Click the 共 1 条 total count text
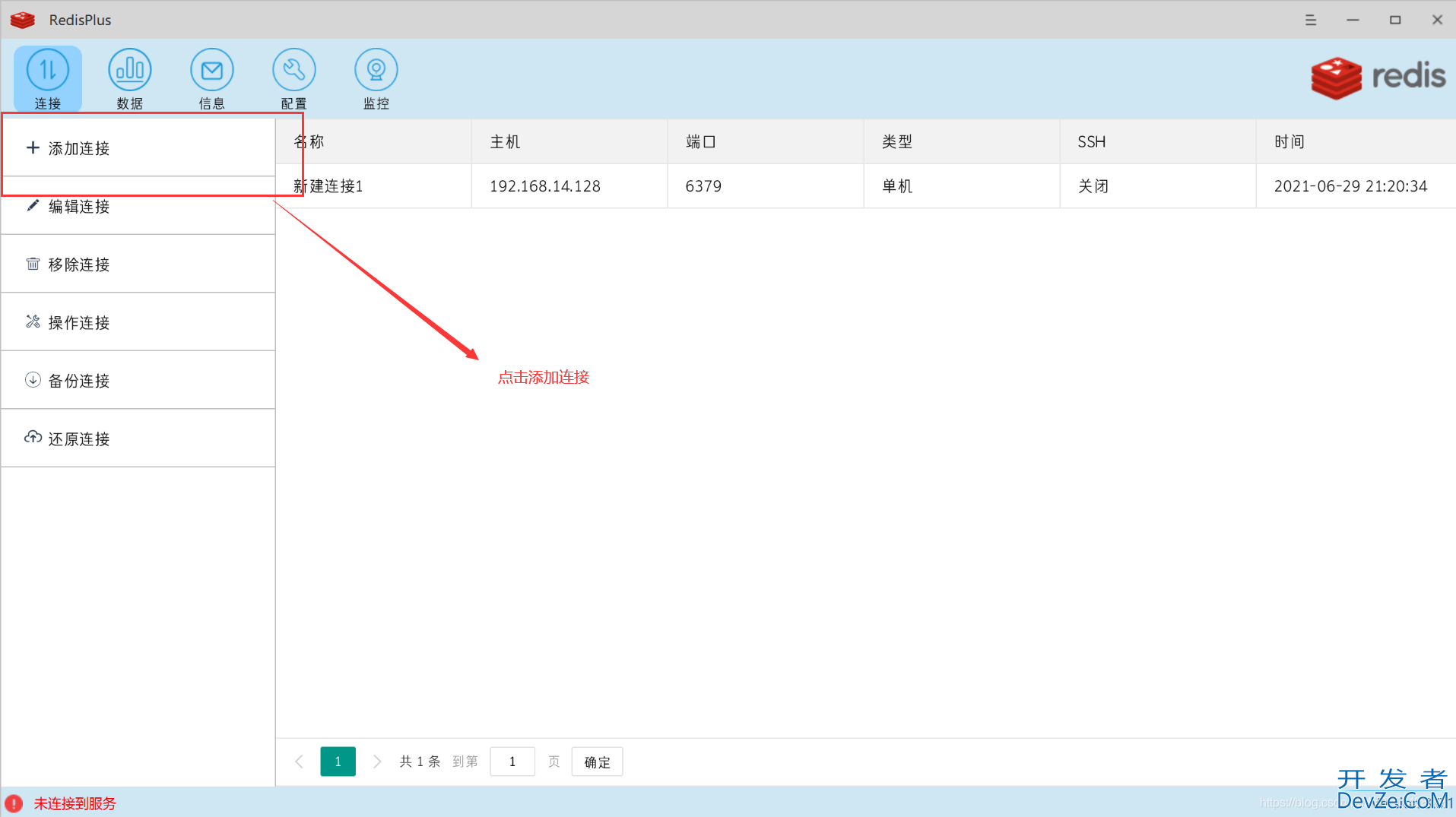 [x=420, y=762]
